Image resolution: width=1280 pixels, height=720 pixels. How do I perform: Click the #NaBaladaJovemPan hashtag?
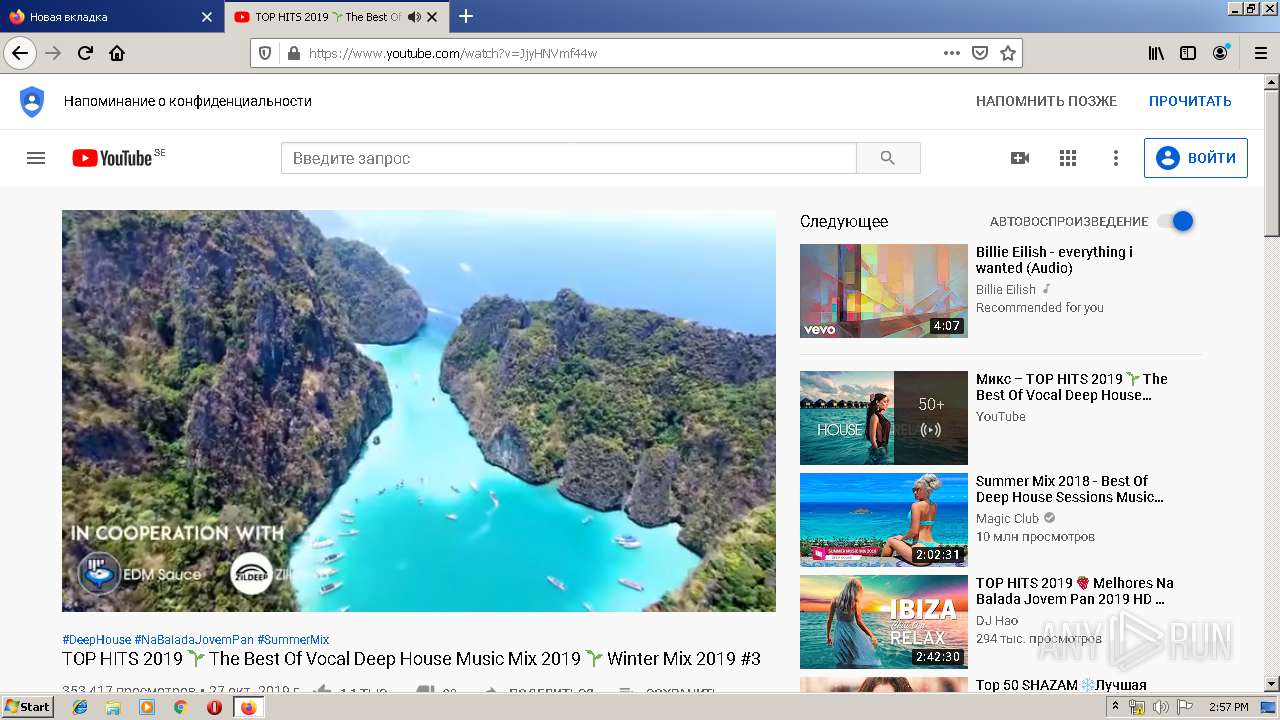point(194,640)
